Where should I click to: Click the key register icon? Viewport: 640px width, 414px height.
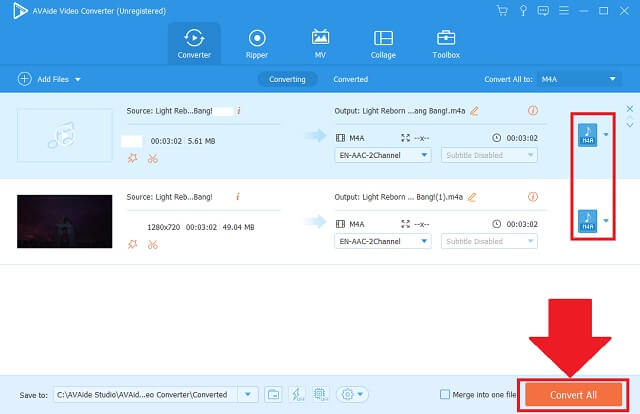(x=523, y=11)
